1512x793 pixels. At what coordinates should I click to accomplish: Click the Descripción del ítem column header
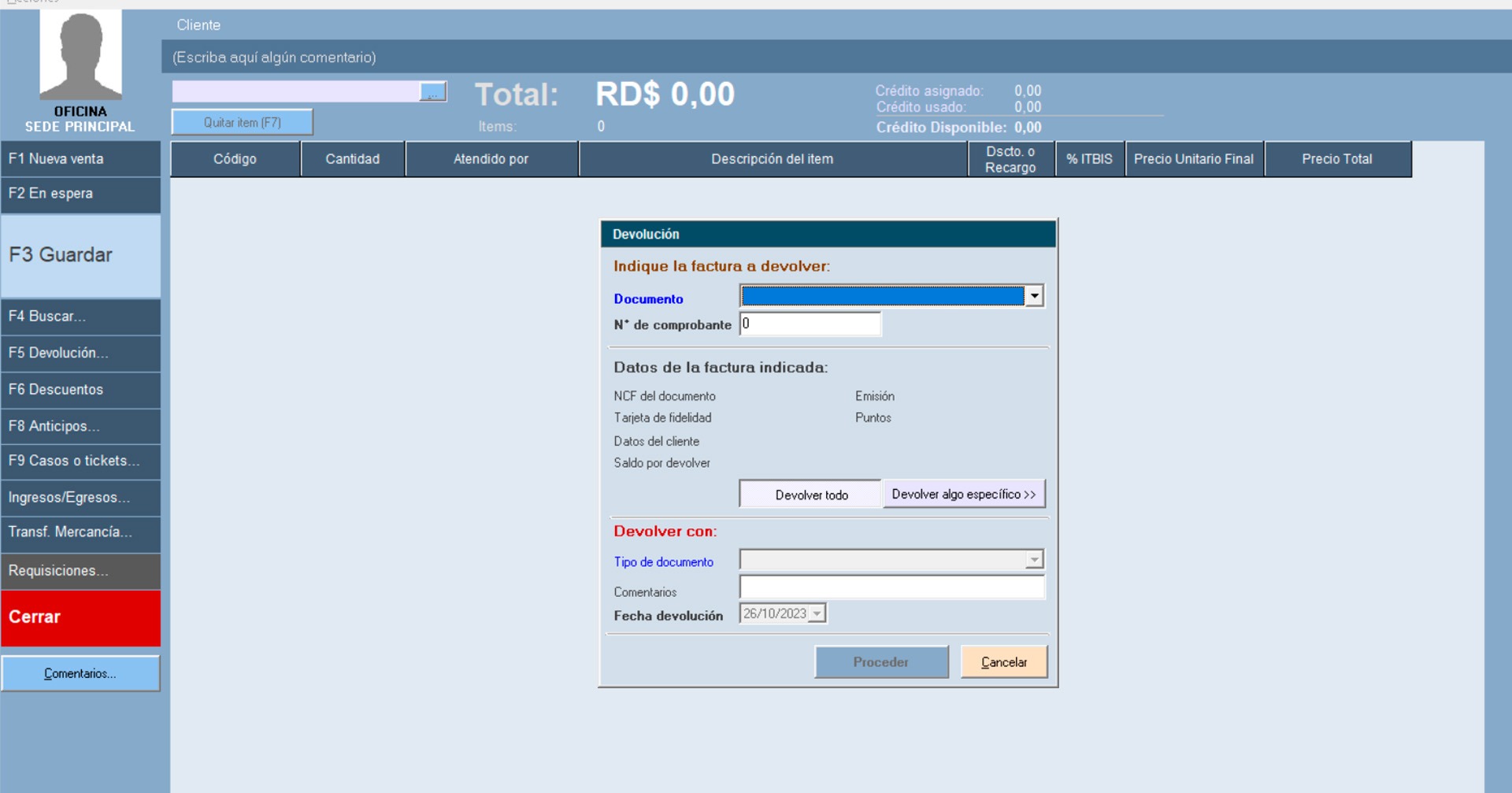tap(772, 159)
